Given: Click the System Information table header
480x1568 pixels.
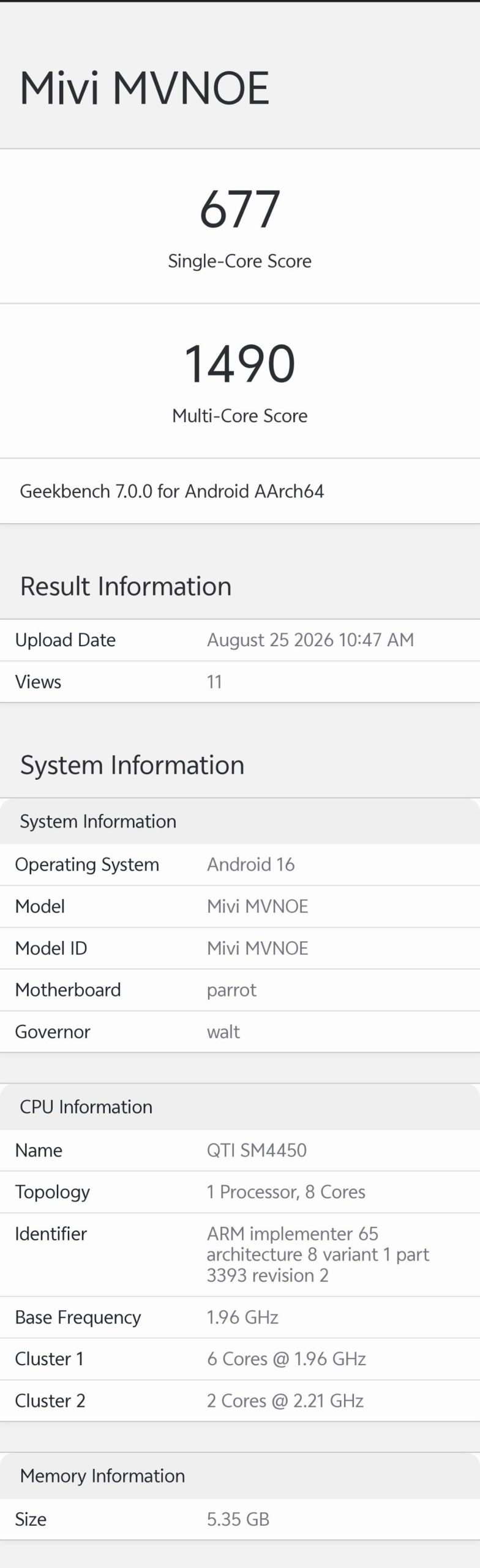Looking at the screenshot, I should pos(98,821).
